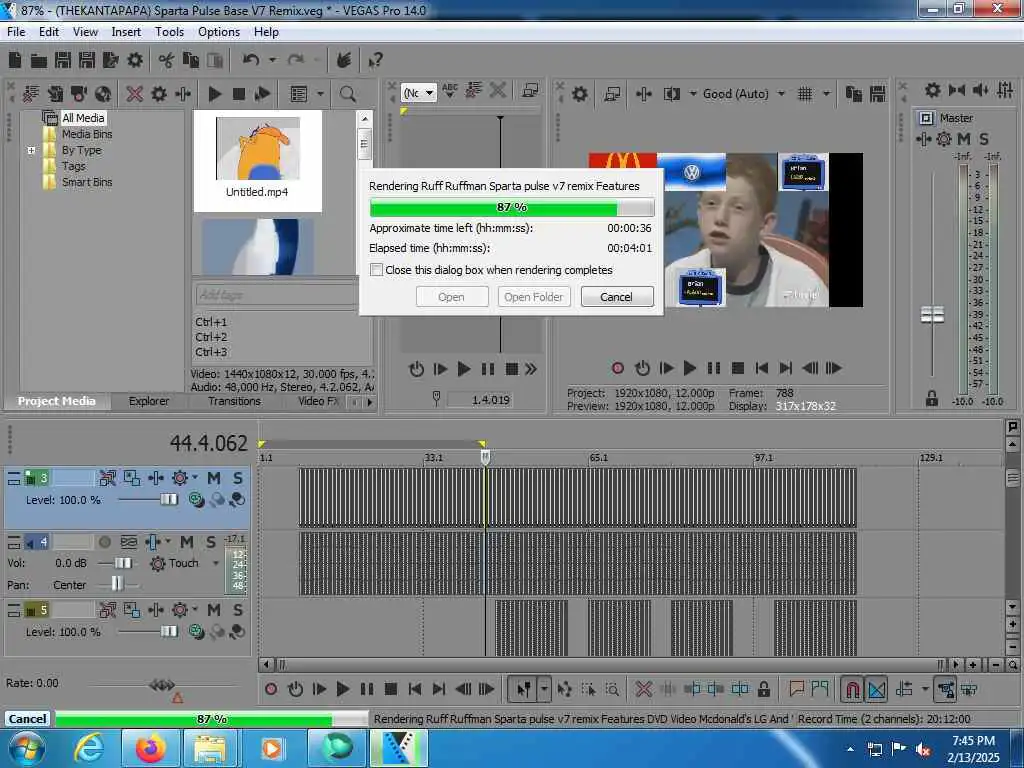
Task: Select the Envelope Edit tool in timeline toolbar
Action: click(565, 689)
